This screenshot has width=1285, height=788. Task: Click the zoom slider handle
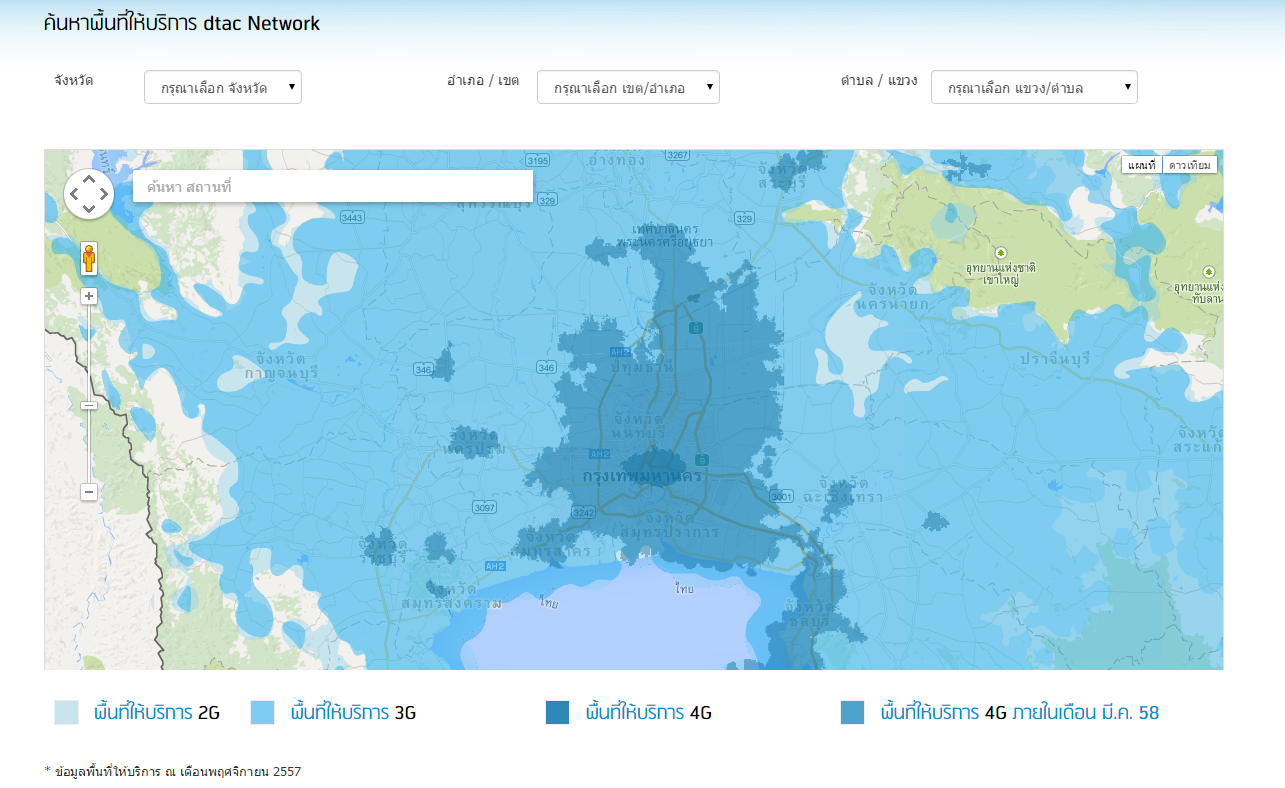[x=89, y=405]
